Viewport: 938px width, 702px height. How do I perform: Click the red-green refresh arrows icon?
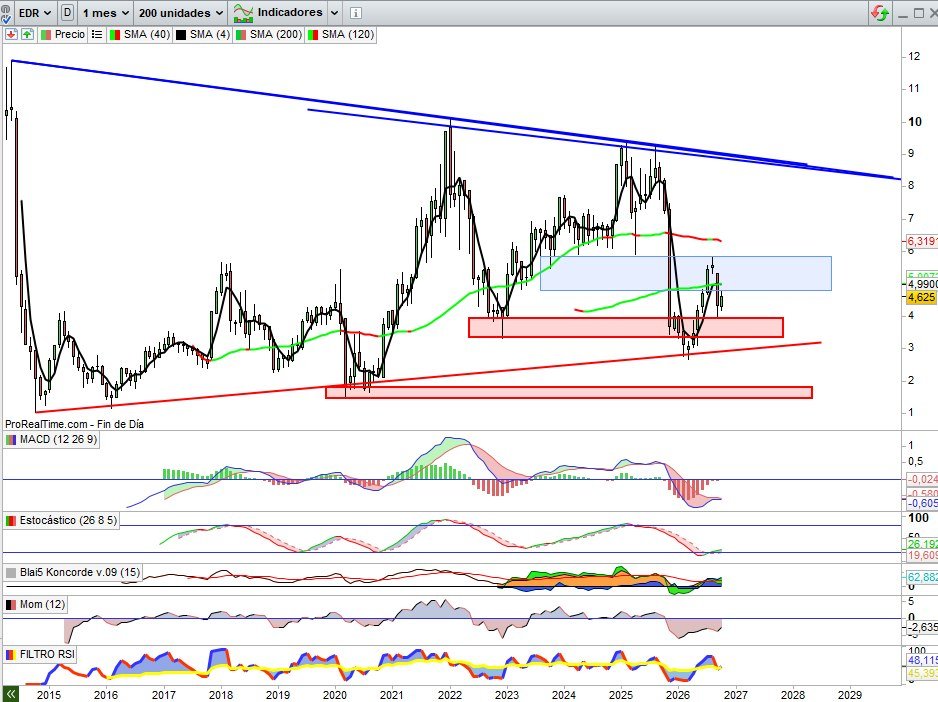point(880,13)
